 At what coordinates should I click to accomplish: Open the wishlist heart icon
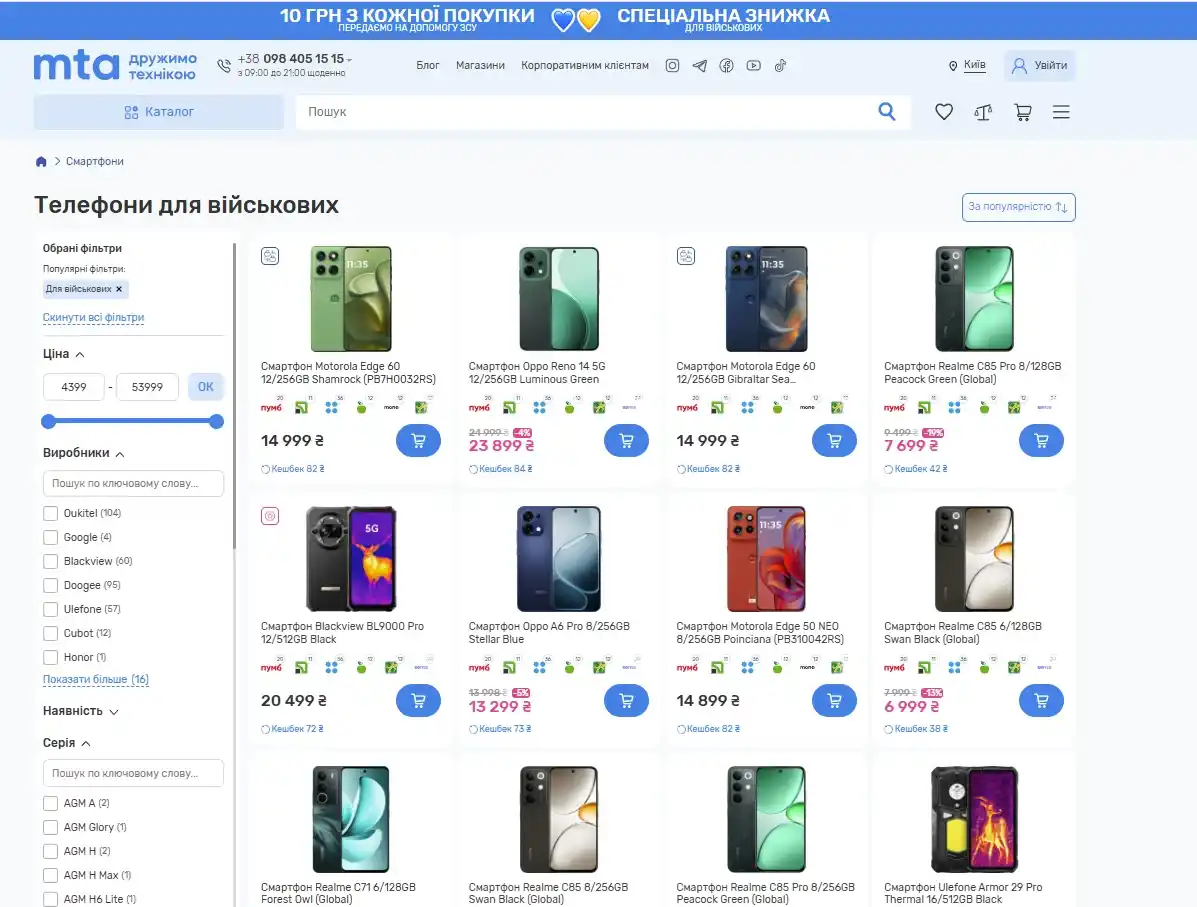[x=943, y=111]
